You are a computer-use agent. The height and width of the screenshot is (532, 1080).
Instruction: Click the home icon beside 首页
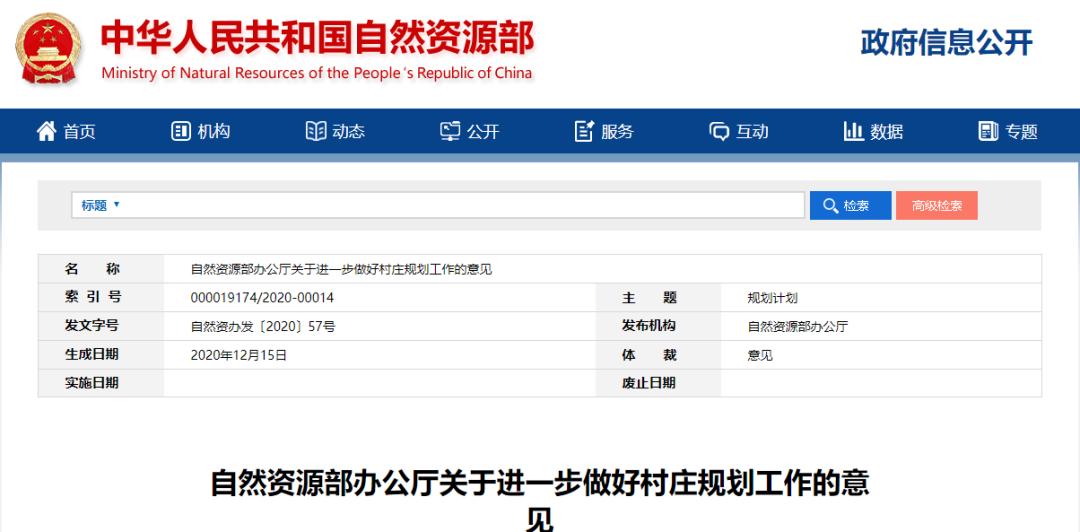point(46,131)
